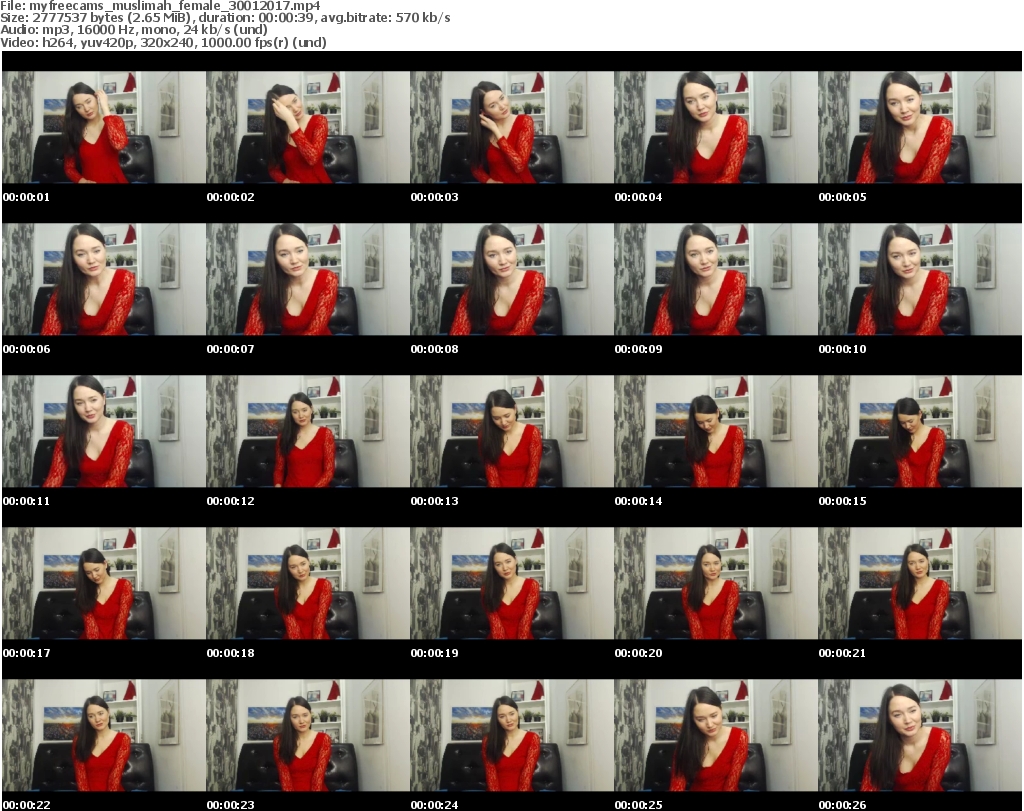Click the 00:00:05 timestamp label
The width and height of the screenshot is (1024, 811).
[842, 197]
